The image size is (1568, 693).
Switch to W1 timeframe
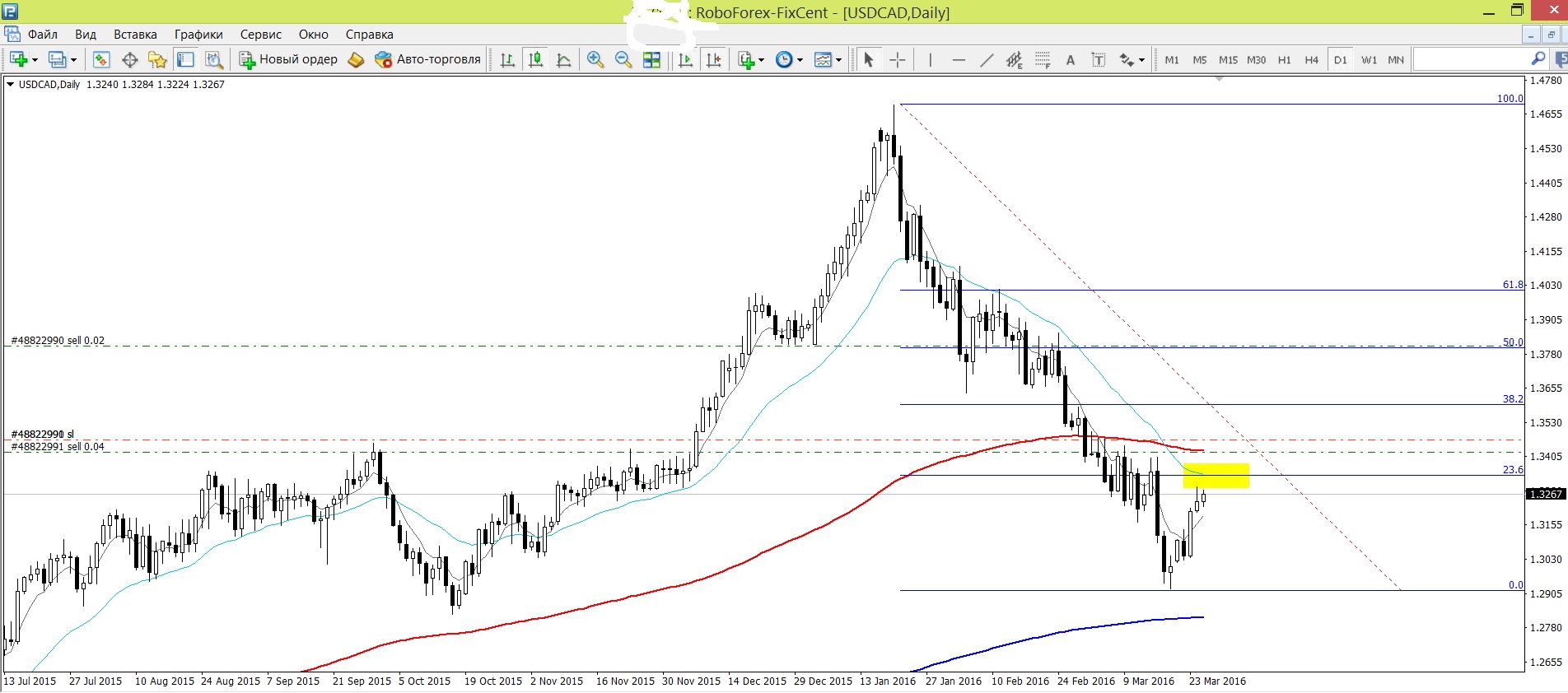(1369, 59)
